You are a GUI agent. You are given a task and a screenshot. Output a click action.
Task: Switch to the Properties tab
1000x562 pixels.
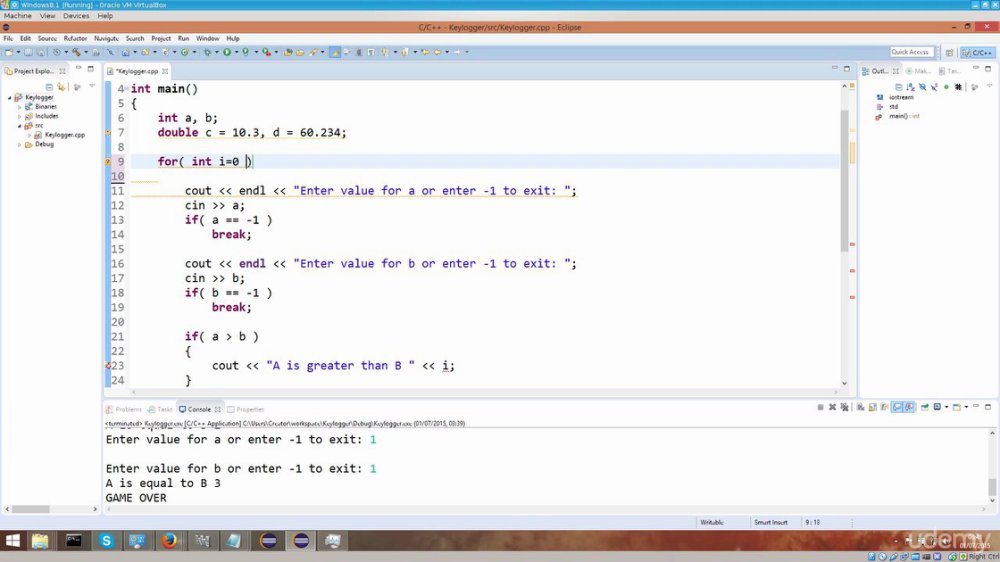pyautogui.click(x=246, y=409)
